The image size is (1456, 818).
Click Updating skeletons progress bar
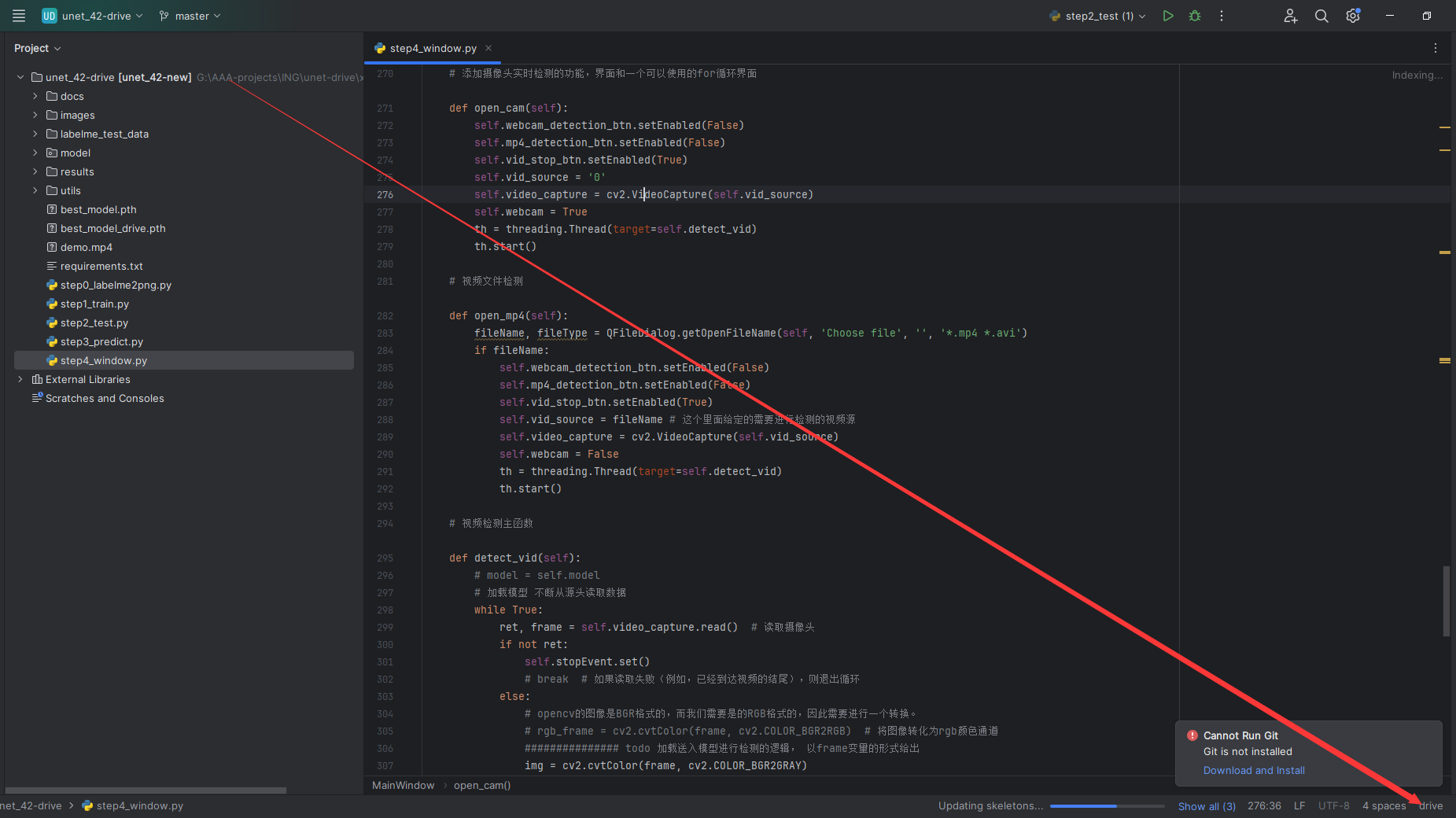pos(1108,806)
